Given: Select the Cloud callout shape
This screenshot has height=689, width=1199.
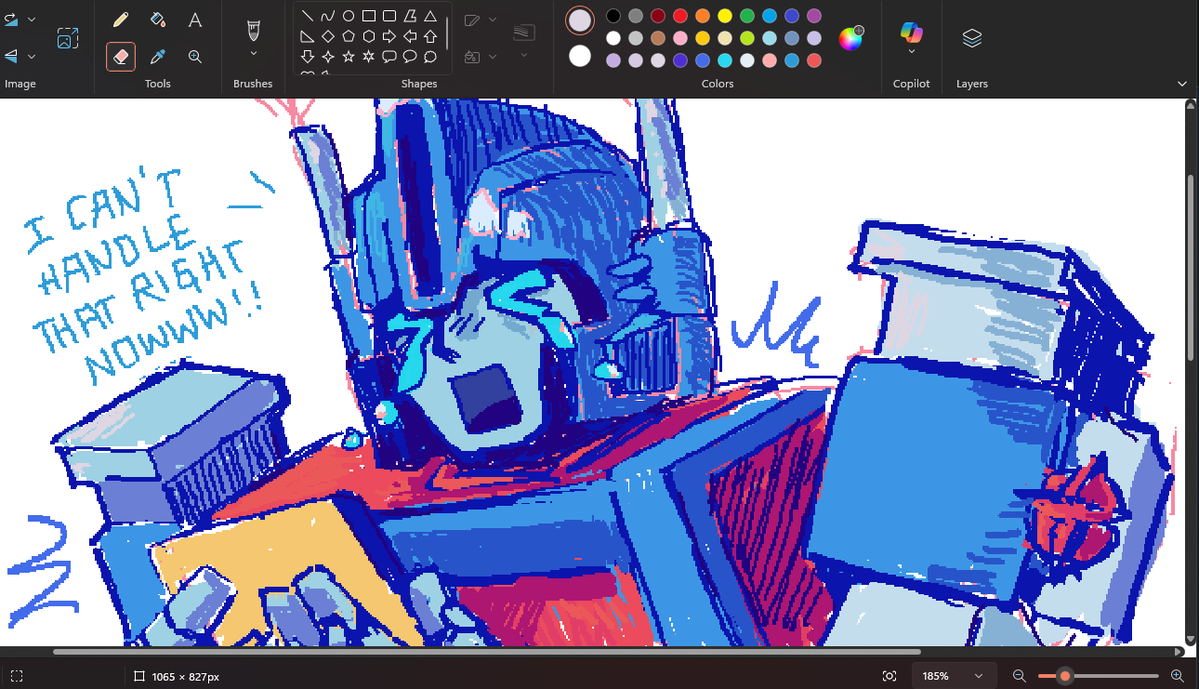Looking at the screenshot, I should 431,57.
